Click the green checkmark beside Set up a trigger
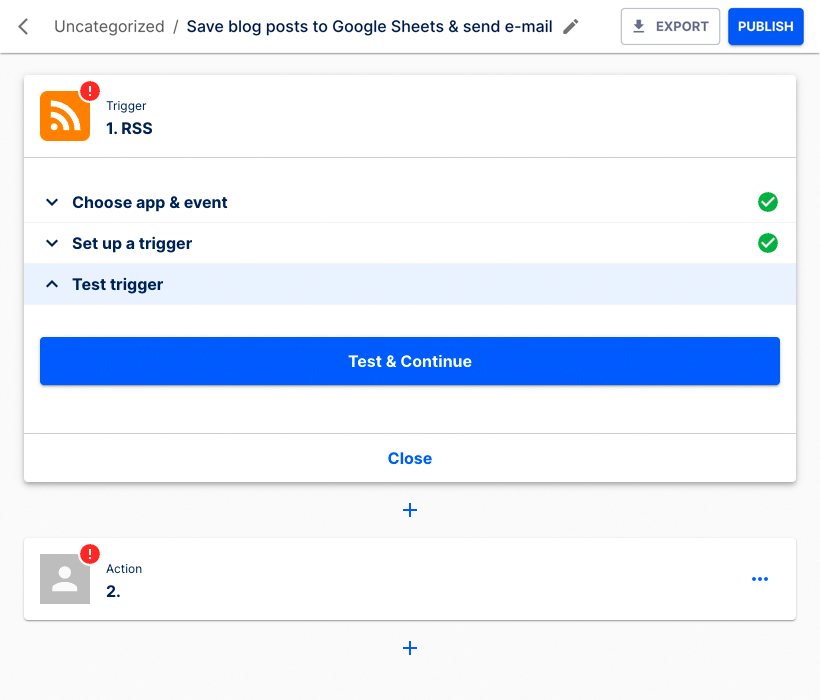 coord(768,243)
